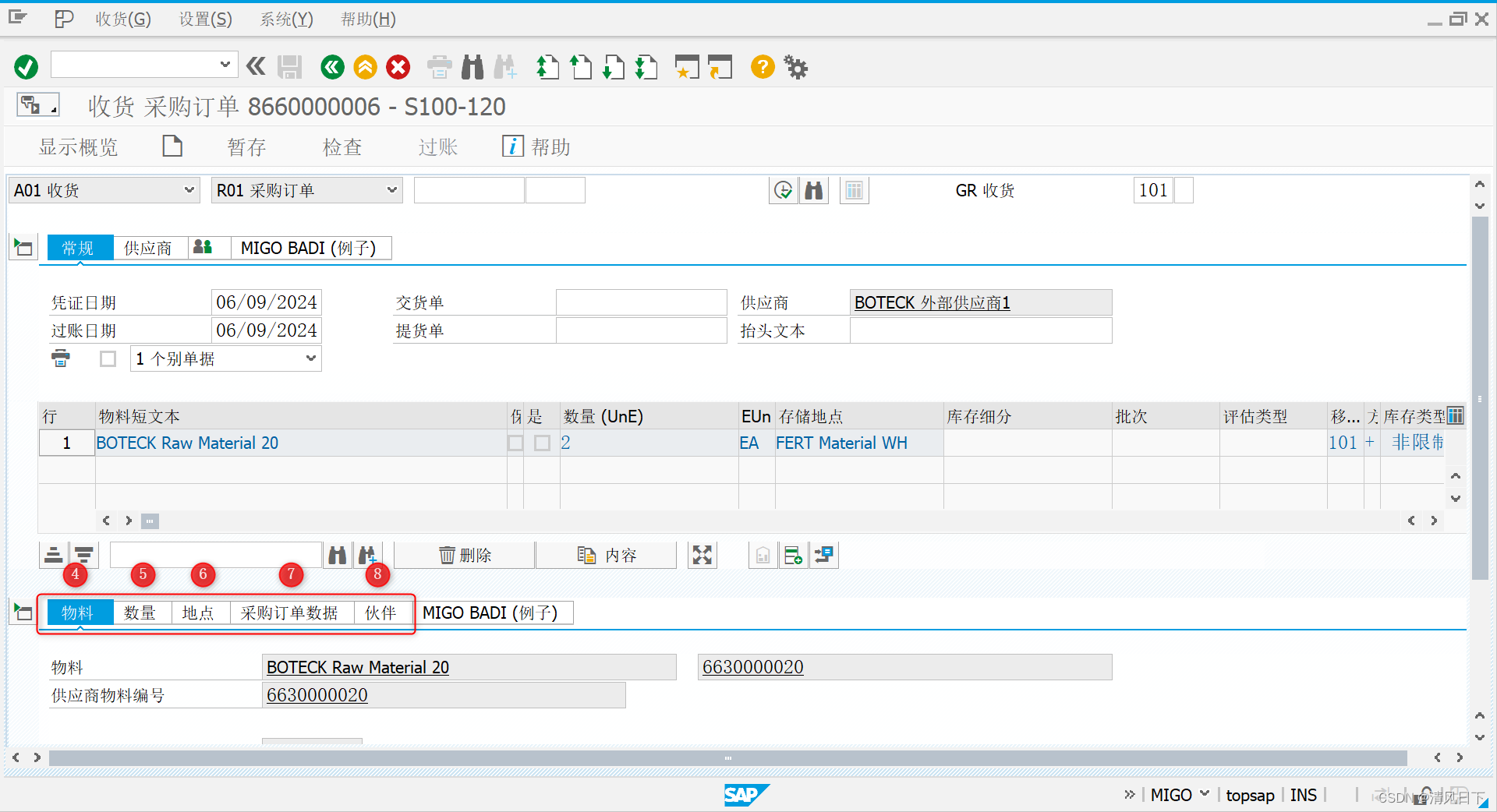Image resolution: width=1497 pixels, height=812 pixels.
Task: Click the First Page icon
Action: [x=547, y=67]
